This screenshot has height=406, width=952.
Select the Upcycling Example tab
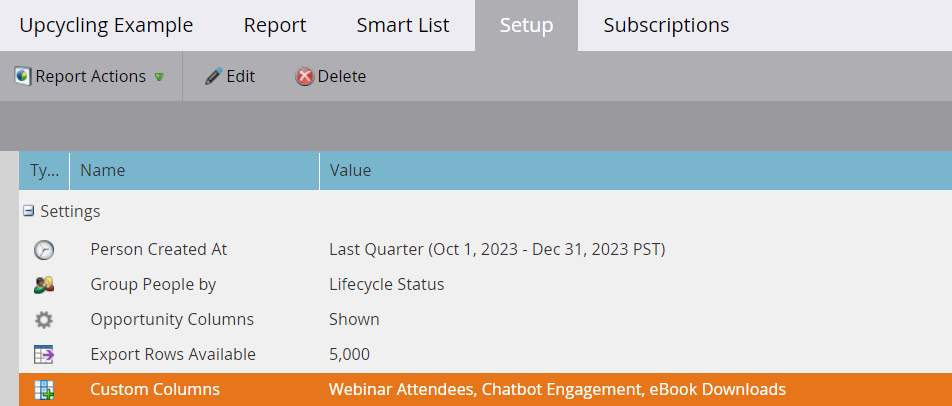pos(106,25)
